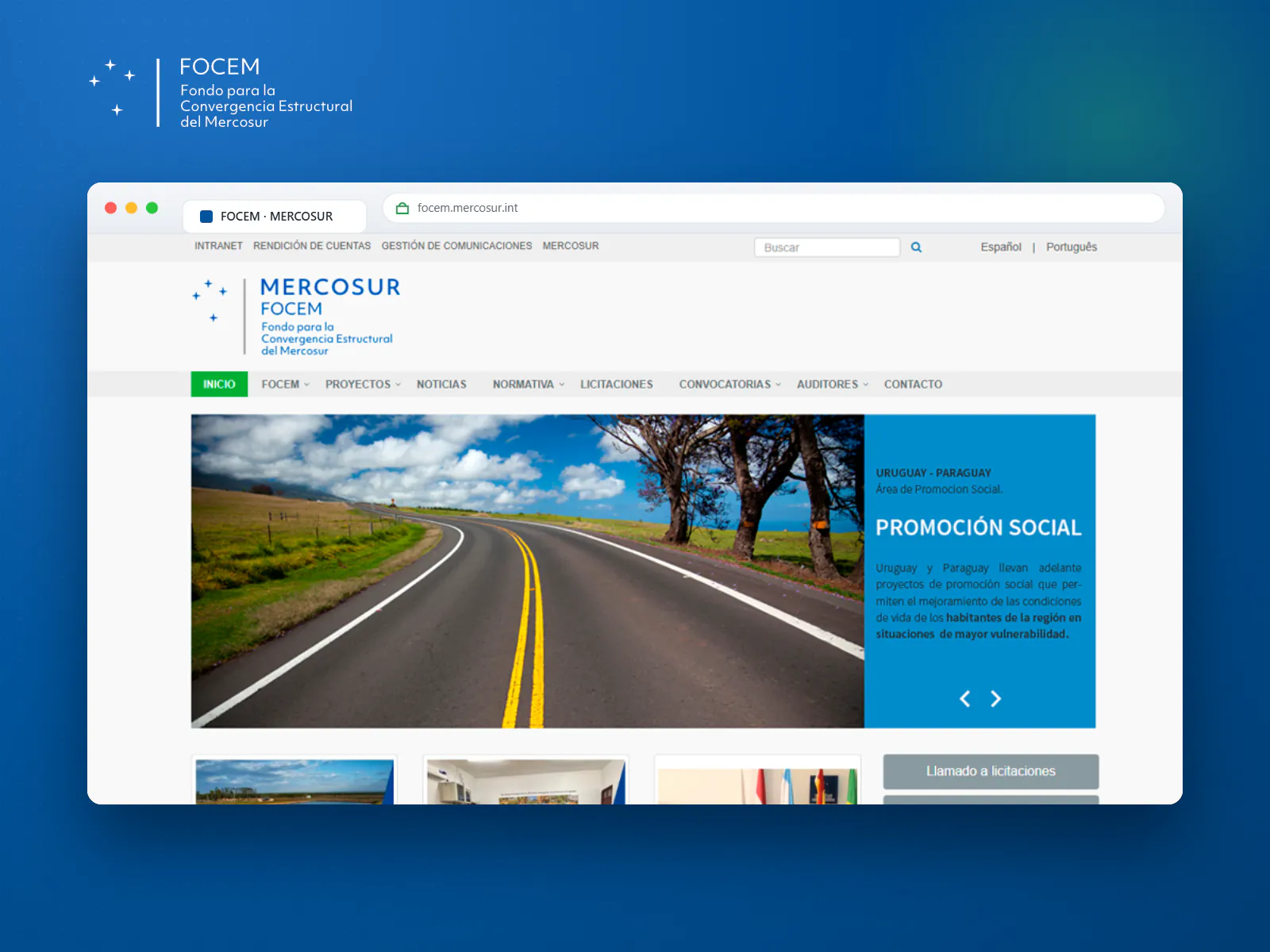Image resolution: width=1270 pixels, height=952 pixels.
Task: Click the slider previous arrow
Action: (965, 698)
